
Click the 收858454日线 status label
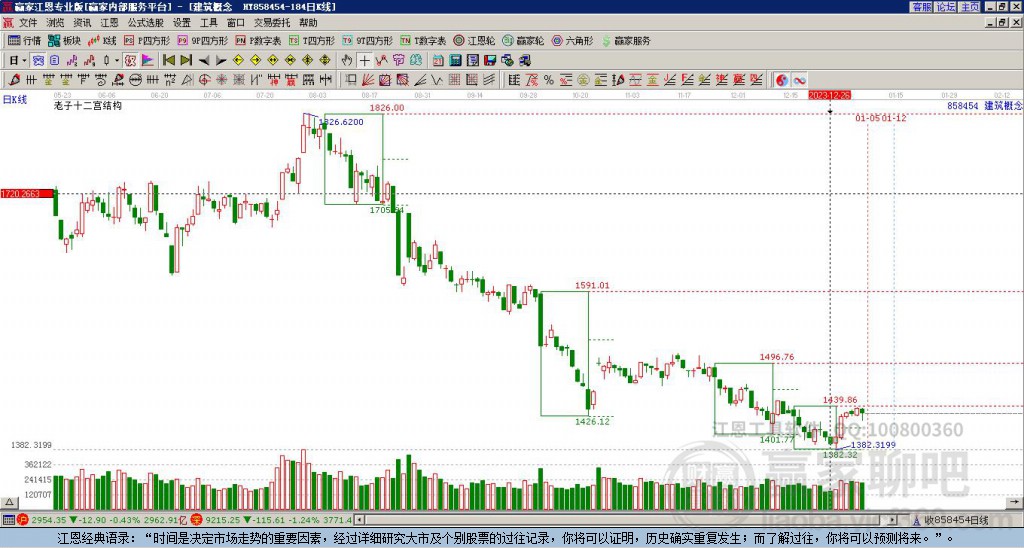click(956, 520)
